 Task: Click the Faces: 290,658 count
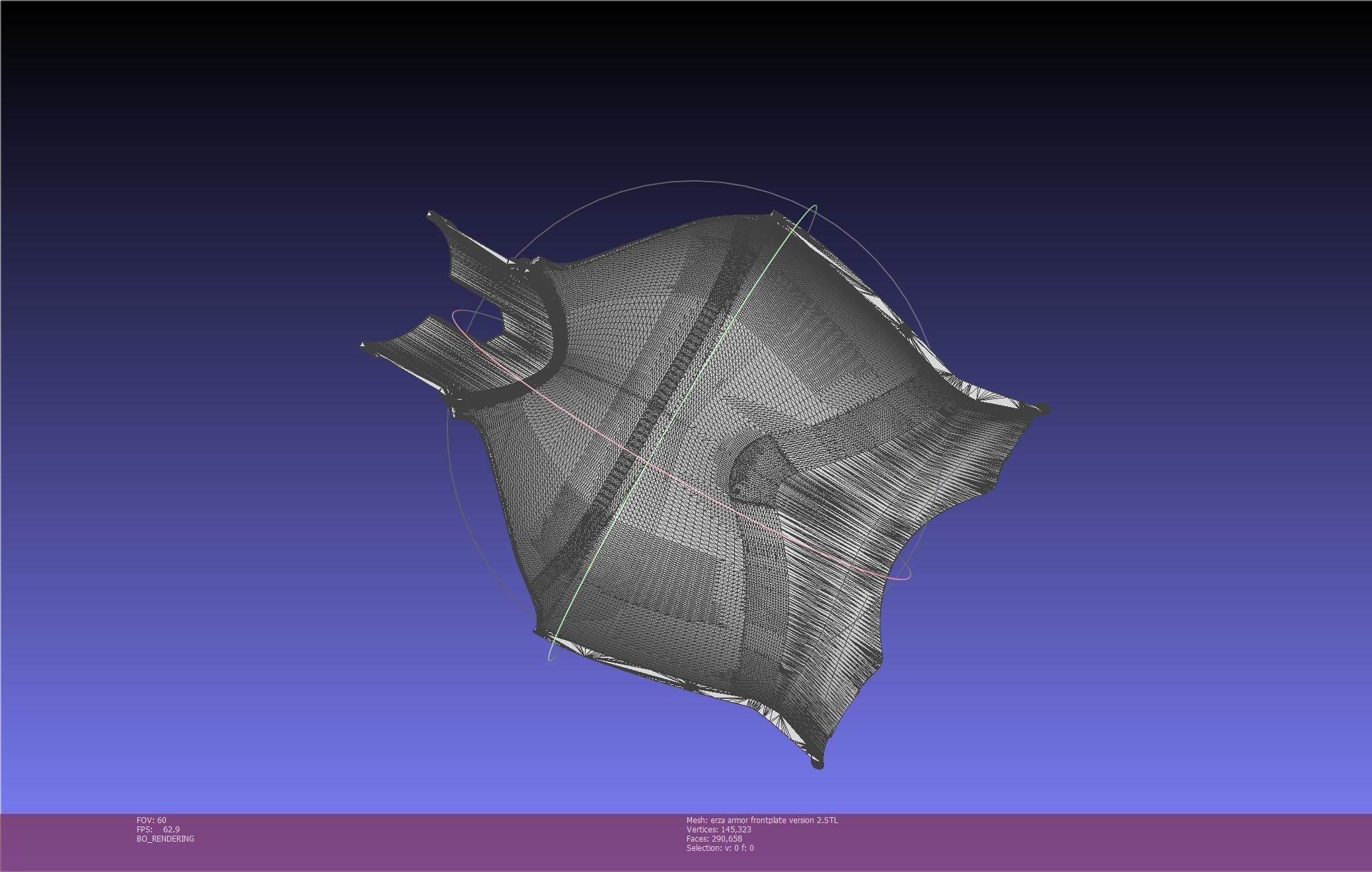[714, 838]
